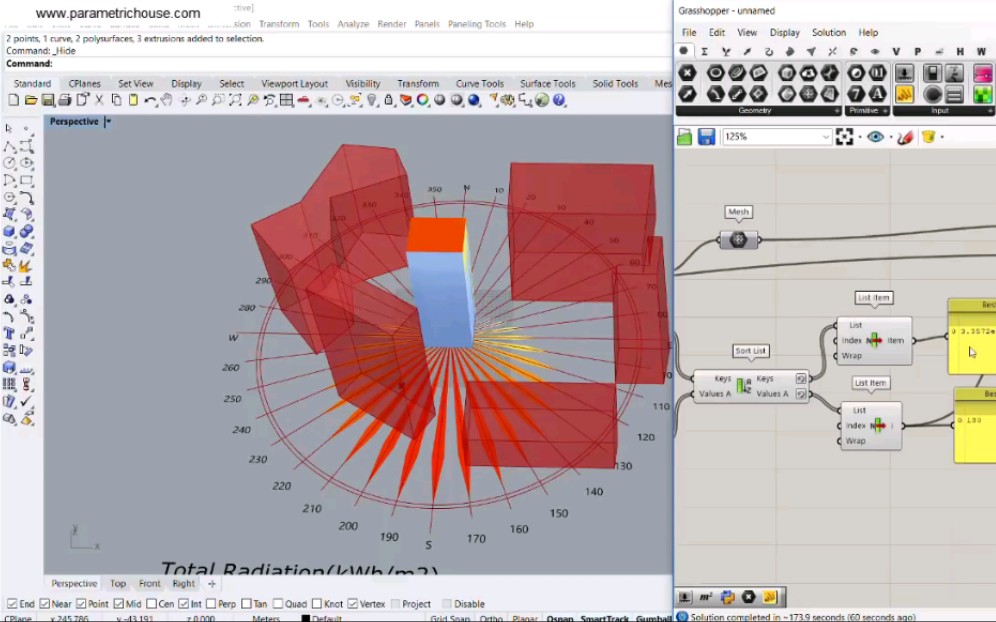
Task: Enable the Perp osnap checkbox
Action: pos(209,604)
